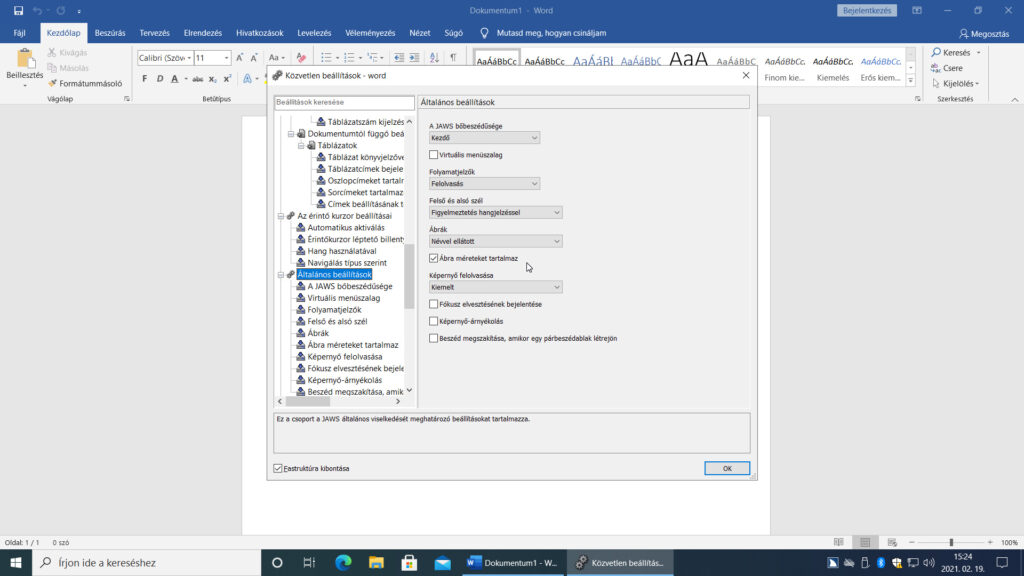Screen dimensions: 1024x576
Task: Select the Format Painter (Formátummásoló) tool
Action: click(x=85, y=84)
